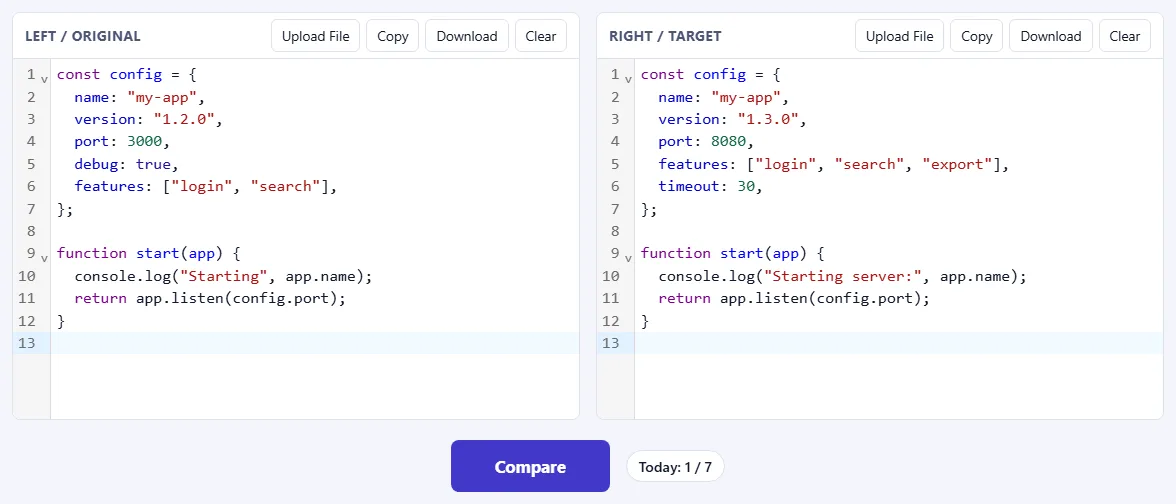Click port value 3000 in left editor
This screenshot has width=1176, height=504.
(145, 142)
